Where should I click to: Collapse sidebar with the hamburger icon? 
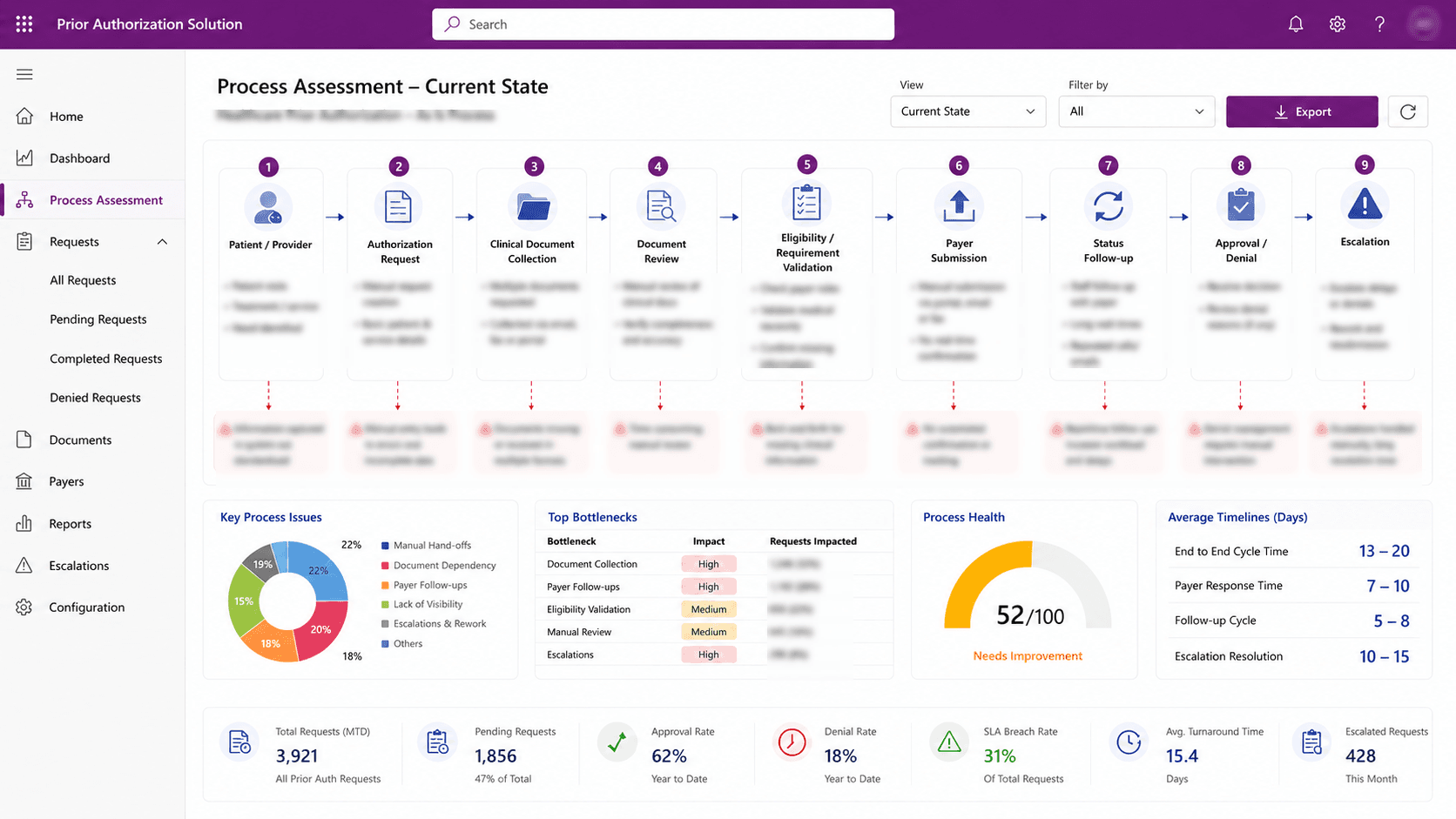(24, 74)
